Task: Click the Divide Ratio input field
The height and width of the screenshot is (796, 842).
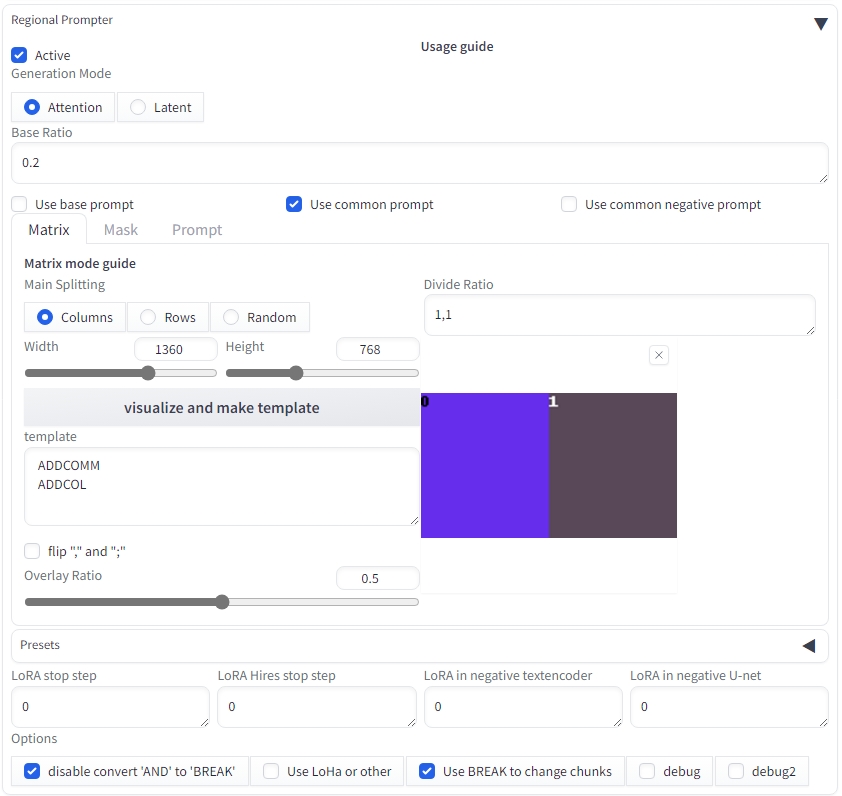Action: [619, 315]
